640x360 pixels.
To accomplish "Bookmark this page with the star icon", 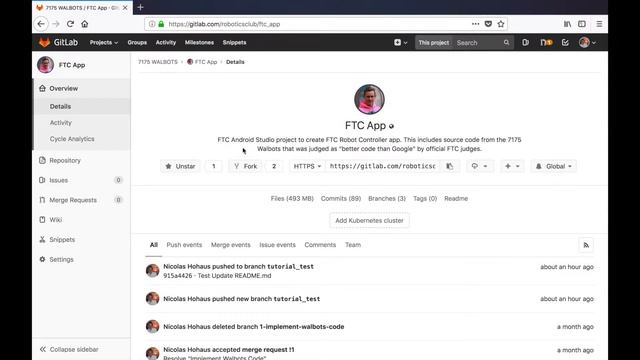I will coord(501,24).
